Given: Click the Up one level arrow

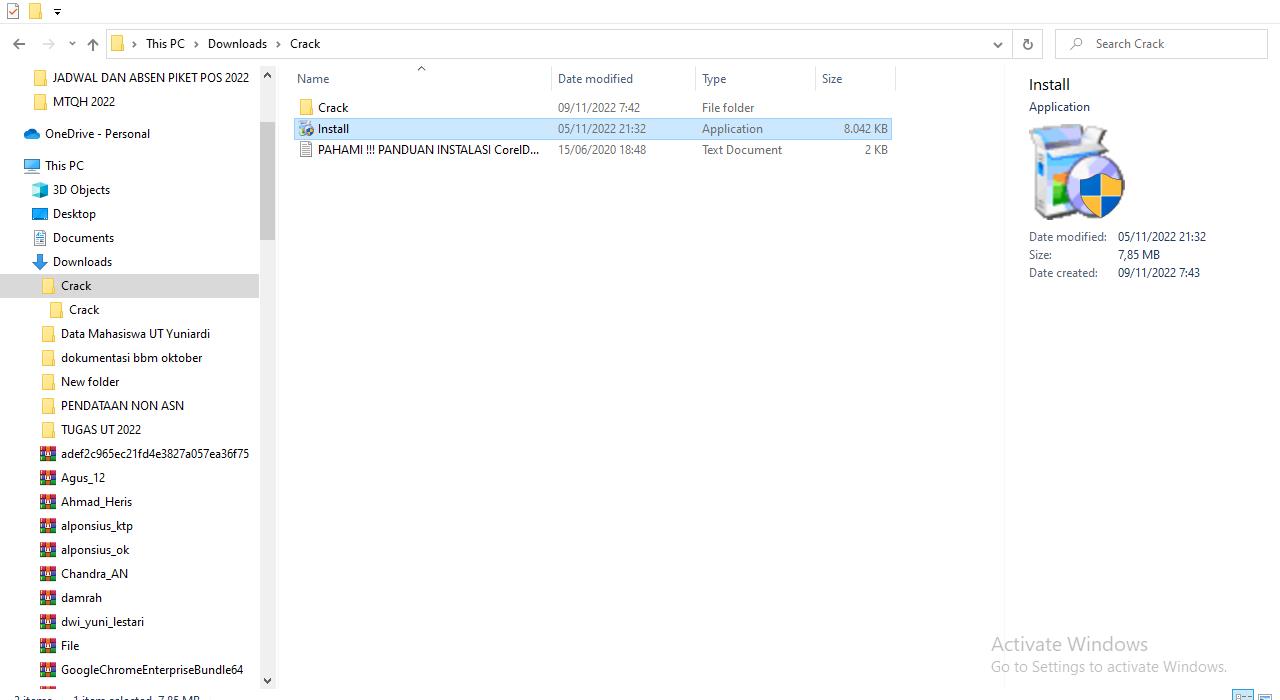Looking at the screenshot, I should coord(93,44).
